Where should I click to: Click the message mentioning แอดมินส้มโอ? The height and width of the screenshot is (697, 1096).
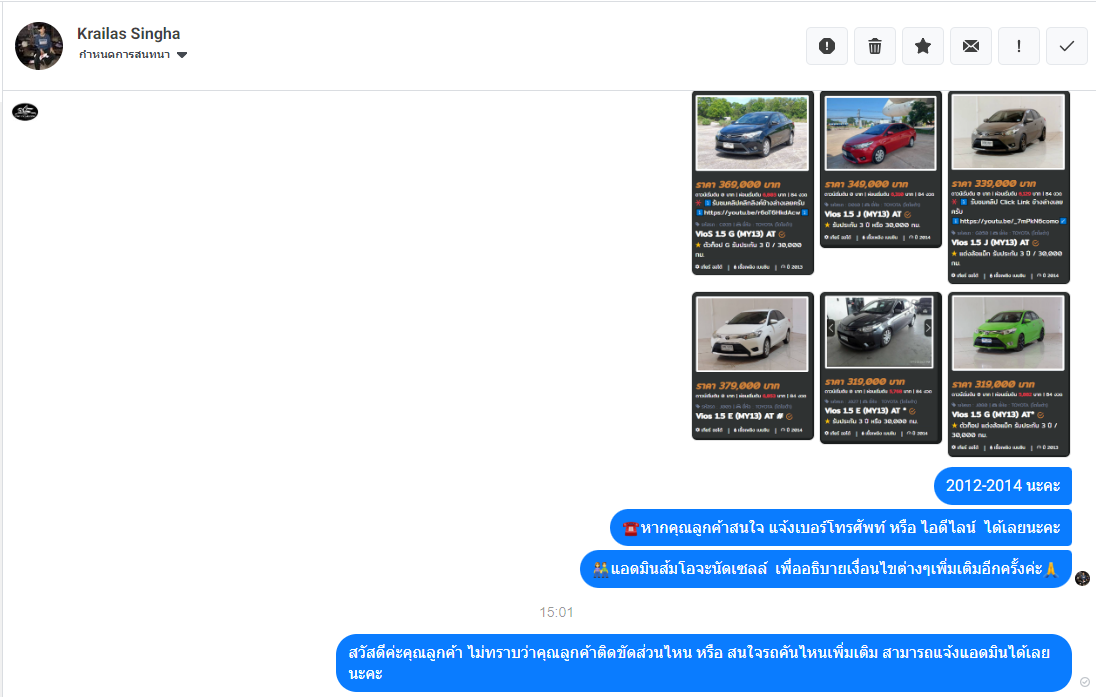click(825, 569)
